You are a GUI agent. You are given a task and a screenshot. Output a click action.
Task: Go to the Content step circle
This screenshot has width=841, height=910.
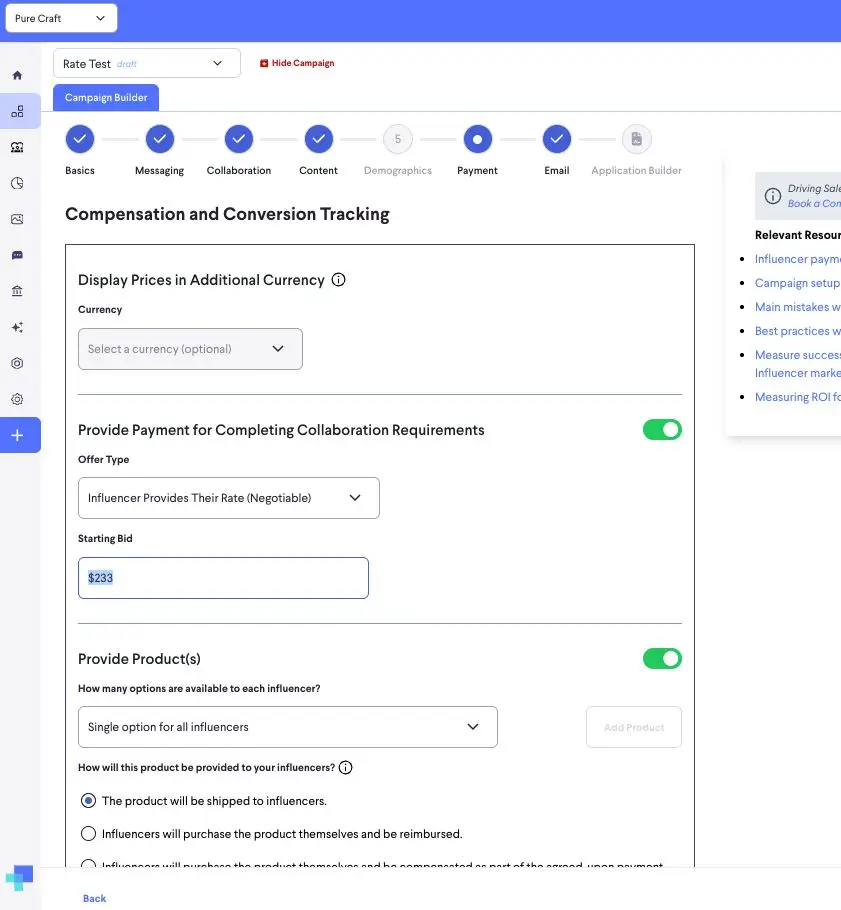click(x=319, y=139)
